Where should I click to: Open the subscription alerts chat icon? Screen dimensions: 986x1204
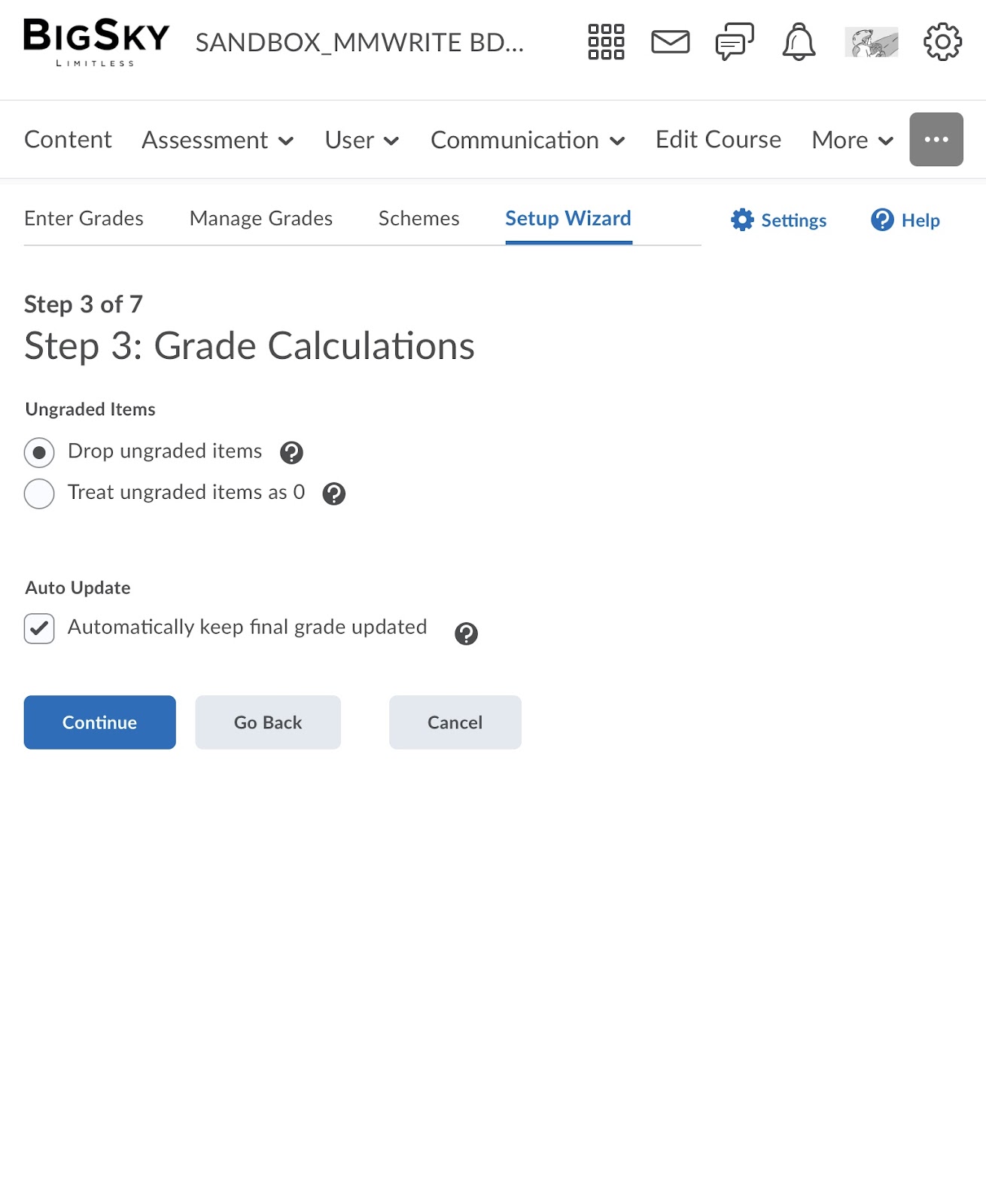[x=735, y=42]
